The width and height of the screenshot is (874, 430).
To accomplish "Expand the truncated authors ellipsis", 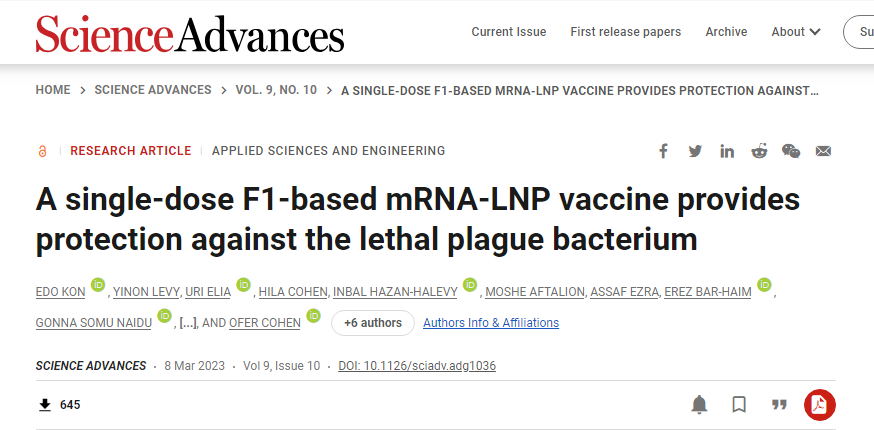I will tap(187, 323).
